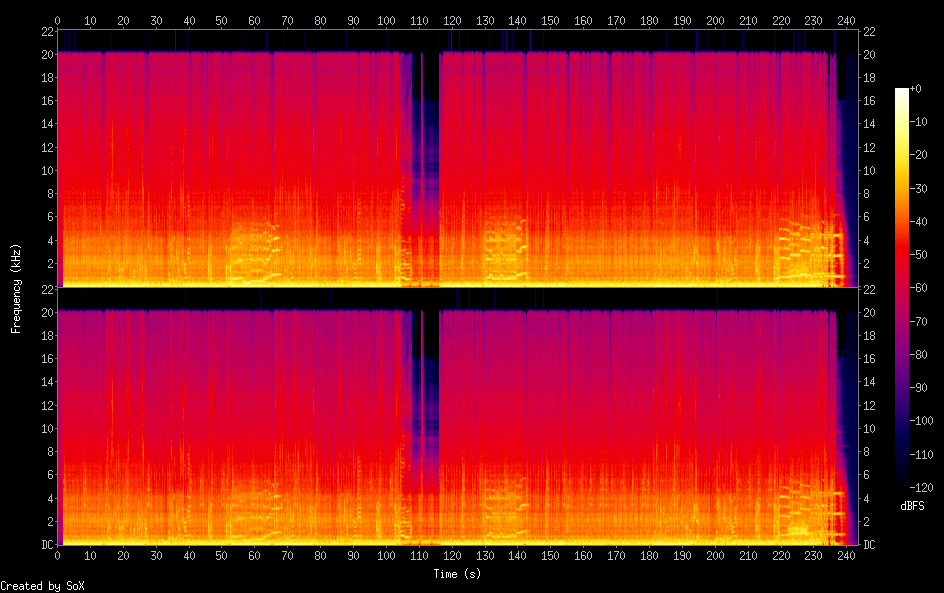This screenshot has width=944, height=593.
Task: Click the DC label at the bottom-right axis
Action: click(870, 545)
